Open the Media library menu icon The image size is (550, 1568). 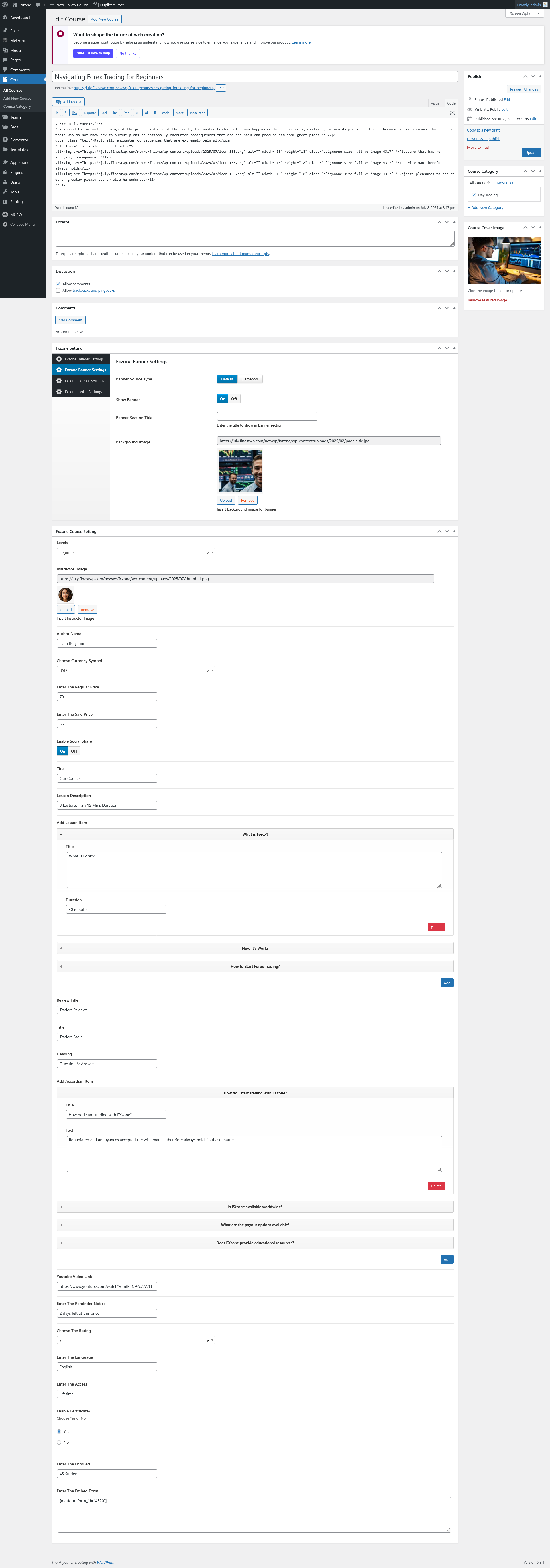point(5,50)
